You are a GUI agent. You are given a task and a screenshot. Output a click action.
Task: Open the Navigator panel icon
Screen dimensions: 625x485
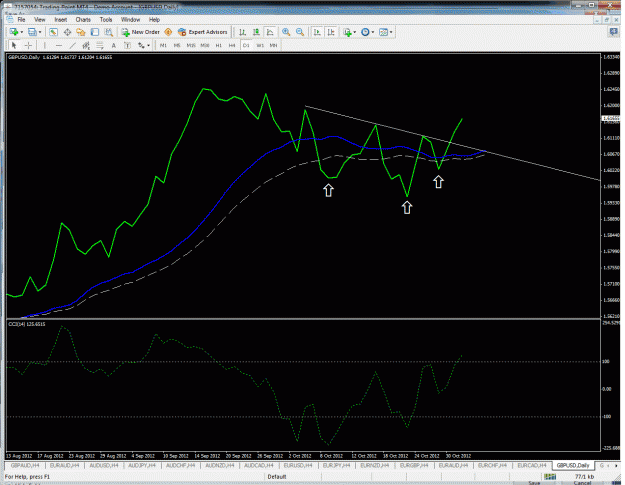click(x=81, y=32)
